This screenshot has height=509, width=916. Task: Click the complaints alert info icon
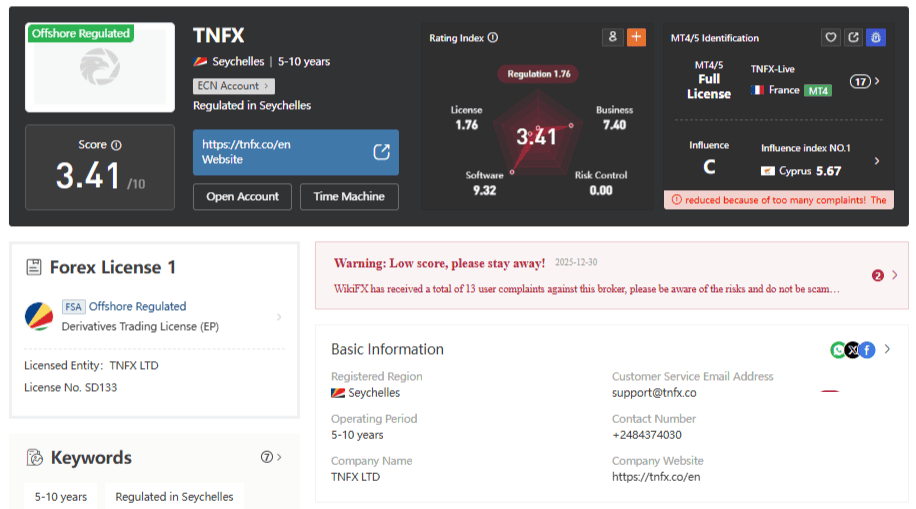point(676,200)
